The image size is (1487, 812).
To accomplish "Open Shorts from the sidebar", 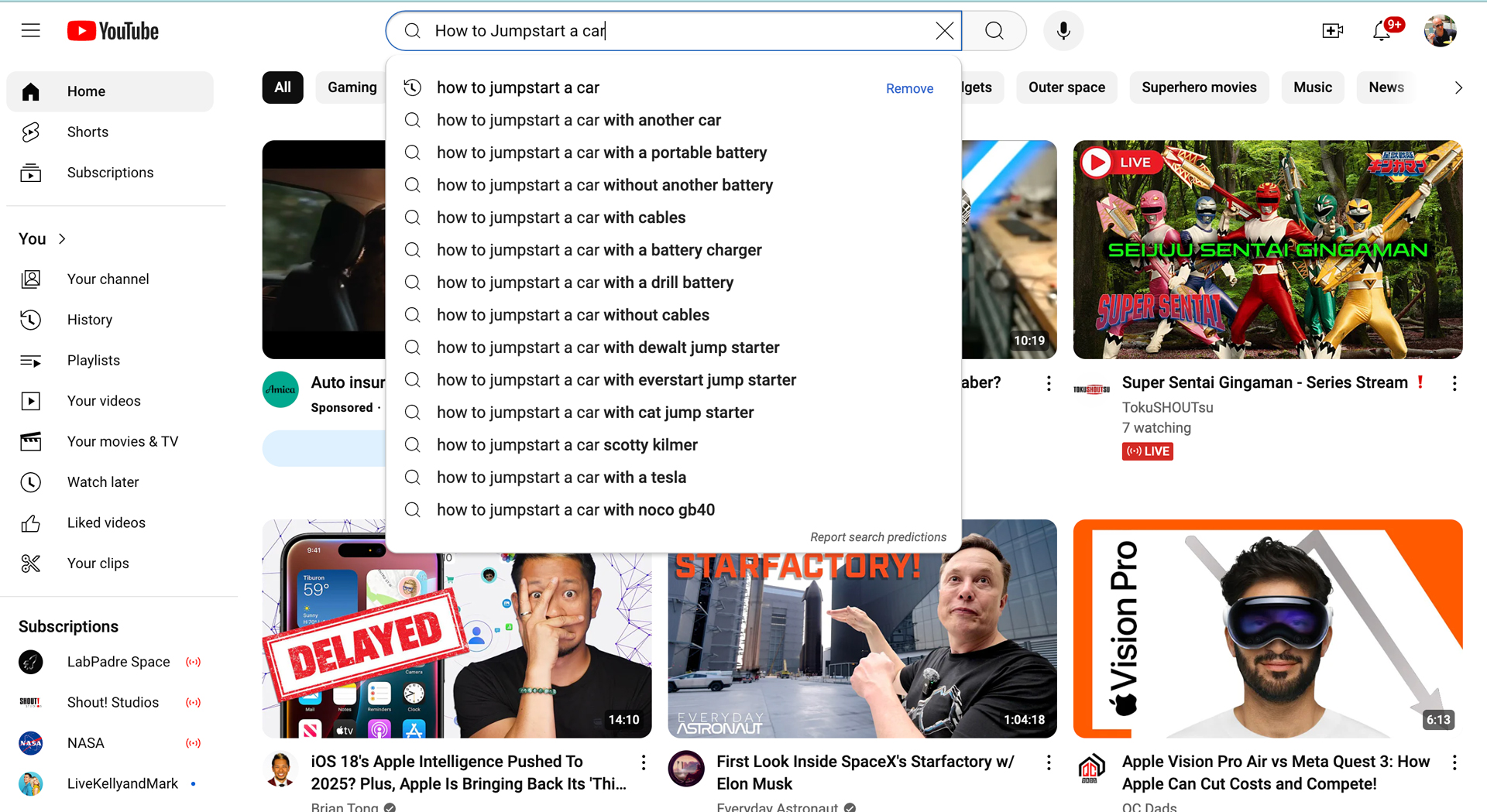I will [x=110, y=132].
